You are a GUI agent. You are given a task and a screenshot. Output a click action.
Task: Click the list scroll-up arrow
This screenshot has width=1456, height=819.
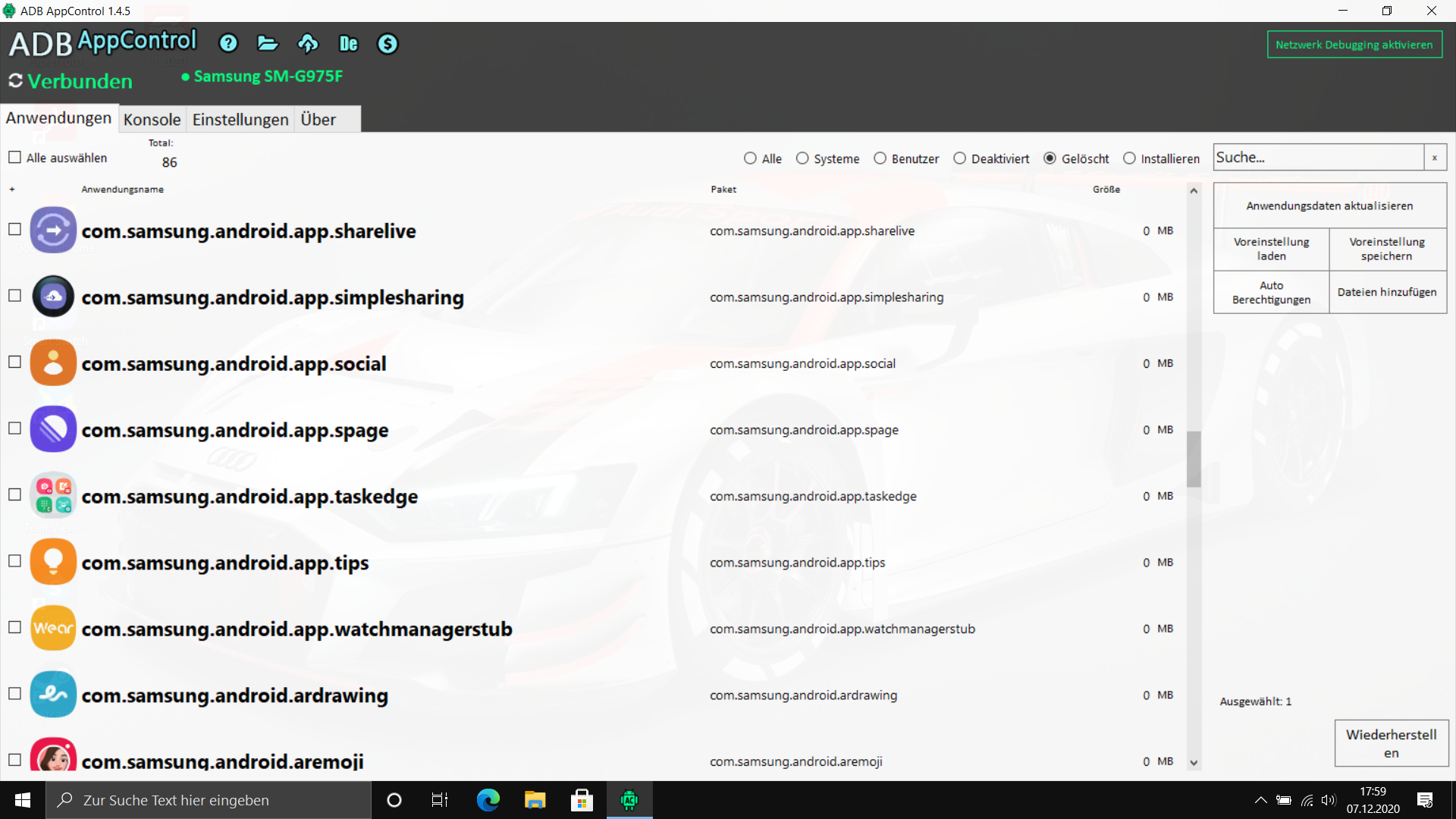pos(1194,190)
